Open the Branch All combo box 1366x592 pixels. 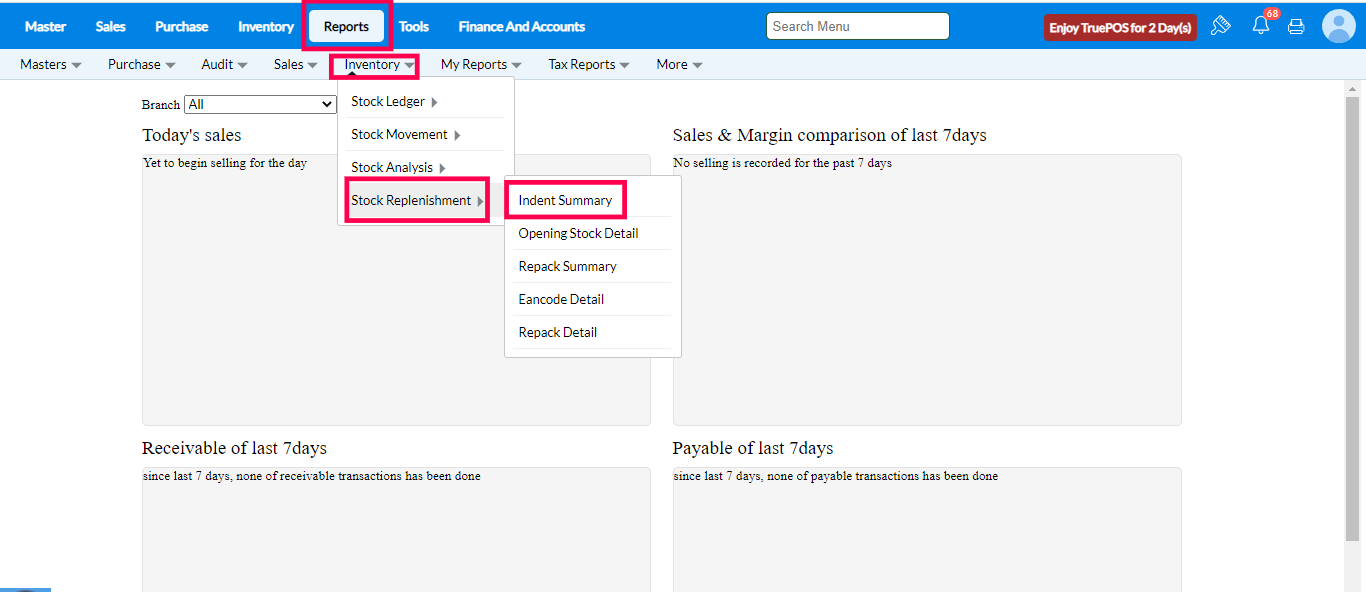pos(260,104)
